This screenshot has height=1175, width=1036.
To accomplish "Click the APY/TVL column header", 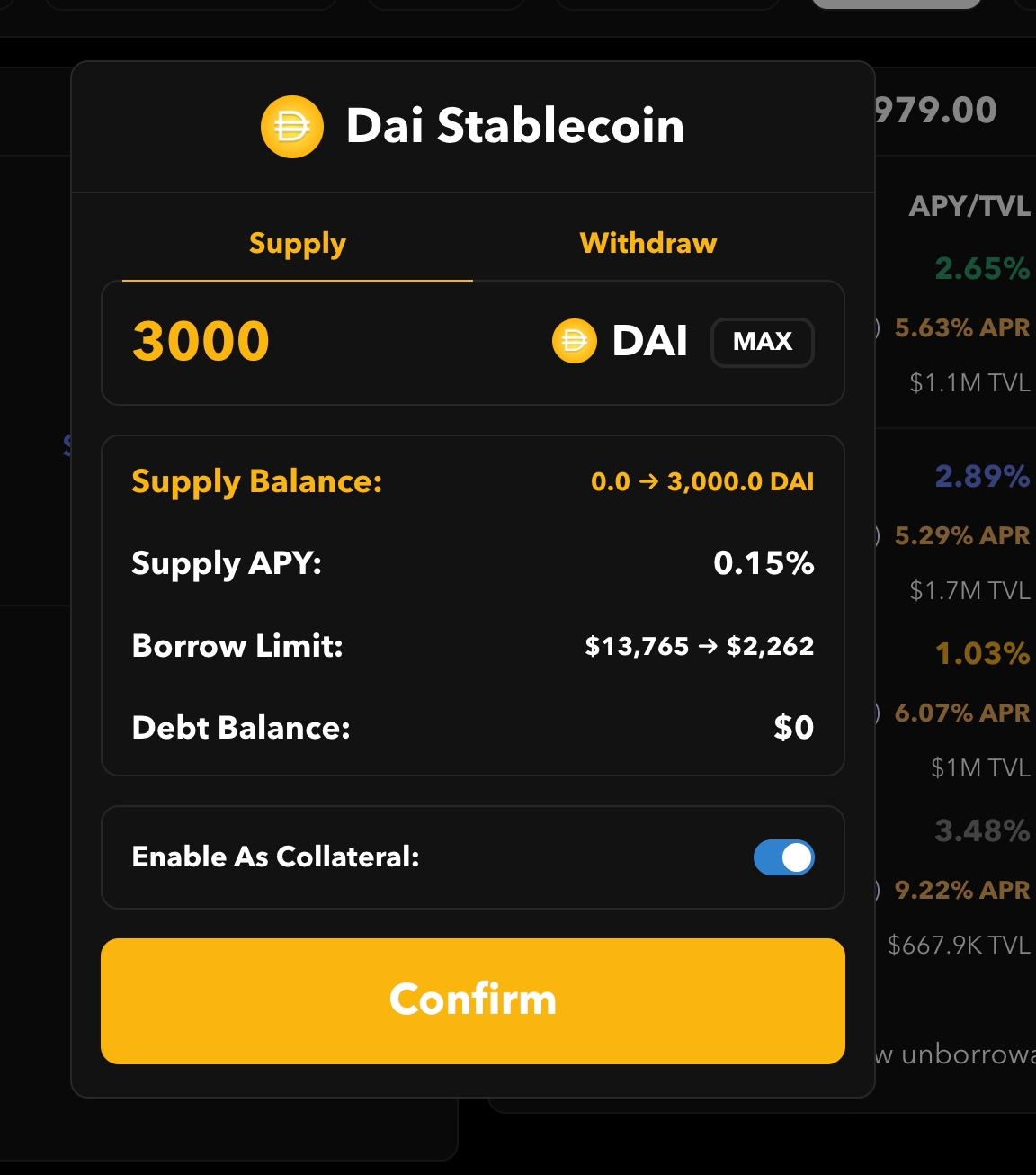I will 969,206.
